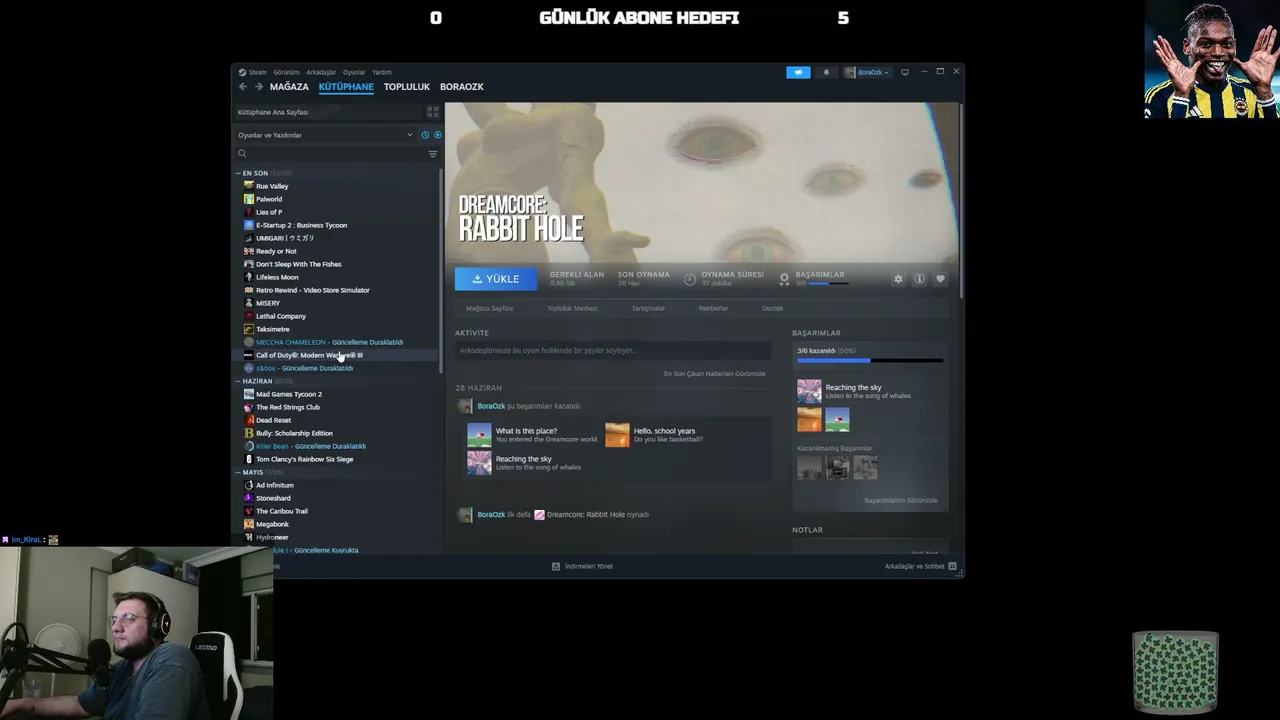Click the blue announcements megaphone icon
Viewport: 1280px width, 720px height.
[798, 72]
